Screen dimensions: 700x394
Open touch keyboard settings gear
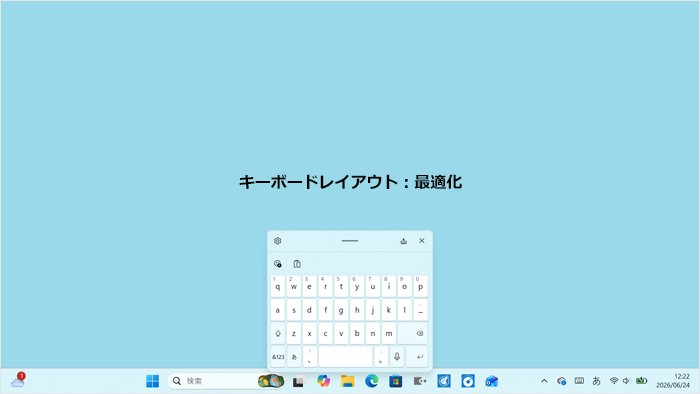278,241
